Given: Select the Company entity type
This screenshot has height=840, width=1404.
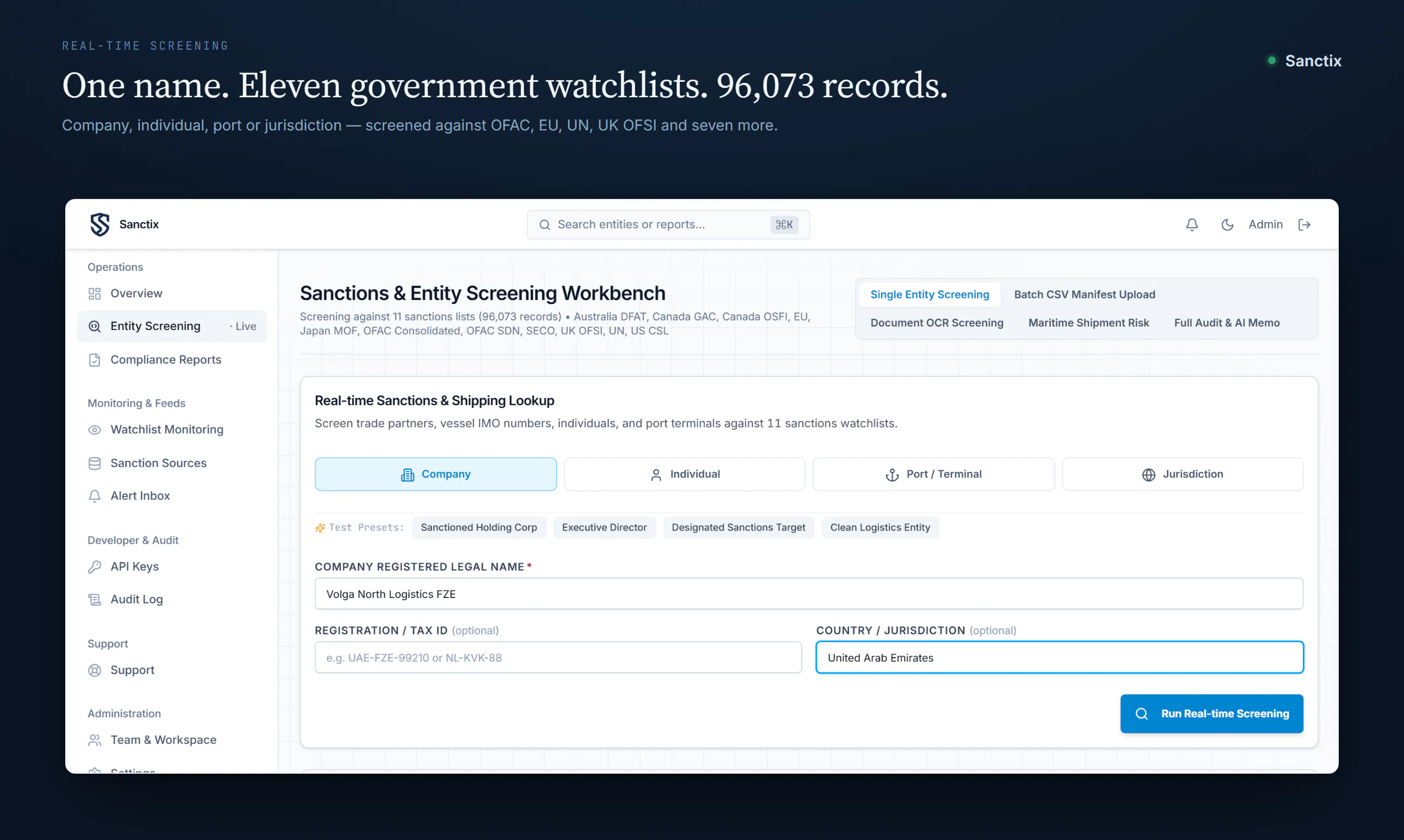Looking at the screenshot, I should point(436,474).
